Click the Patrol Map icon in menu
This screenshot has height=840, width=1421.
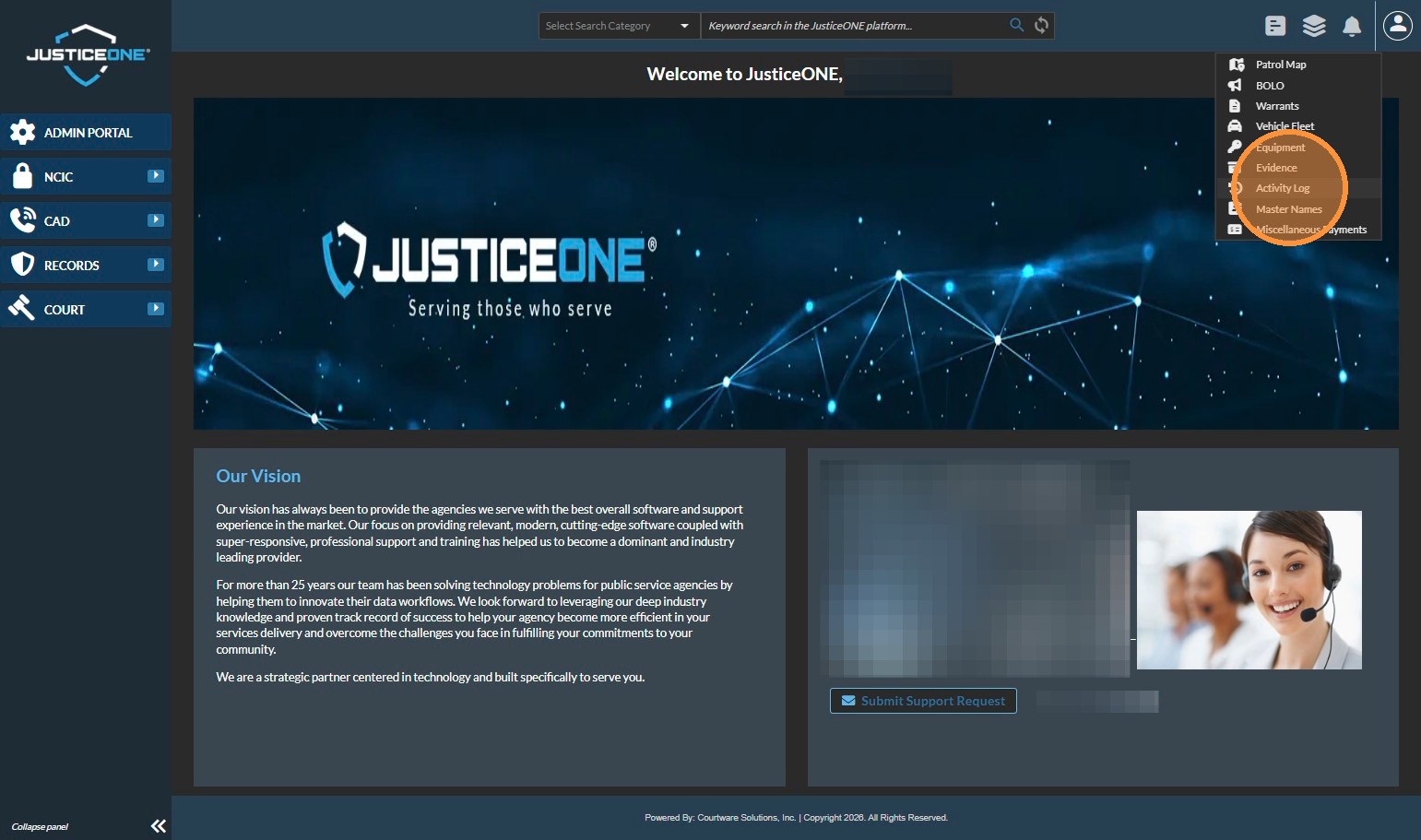coord(1237,65)
